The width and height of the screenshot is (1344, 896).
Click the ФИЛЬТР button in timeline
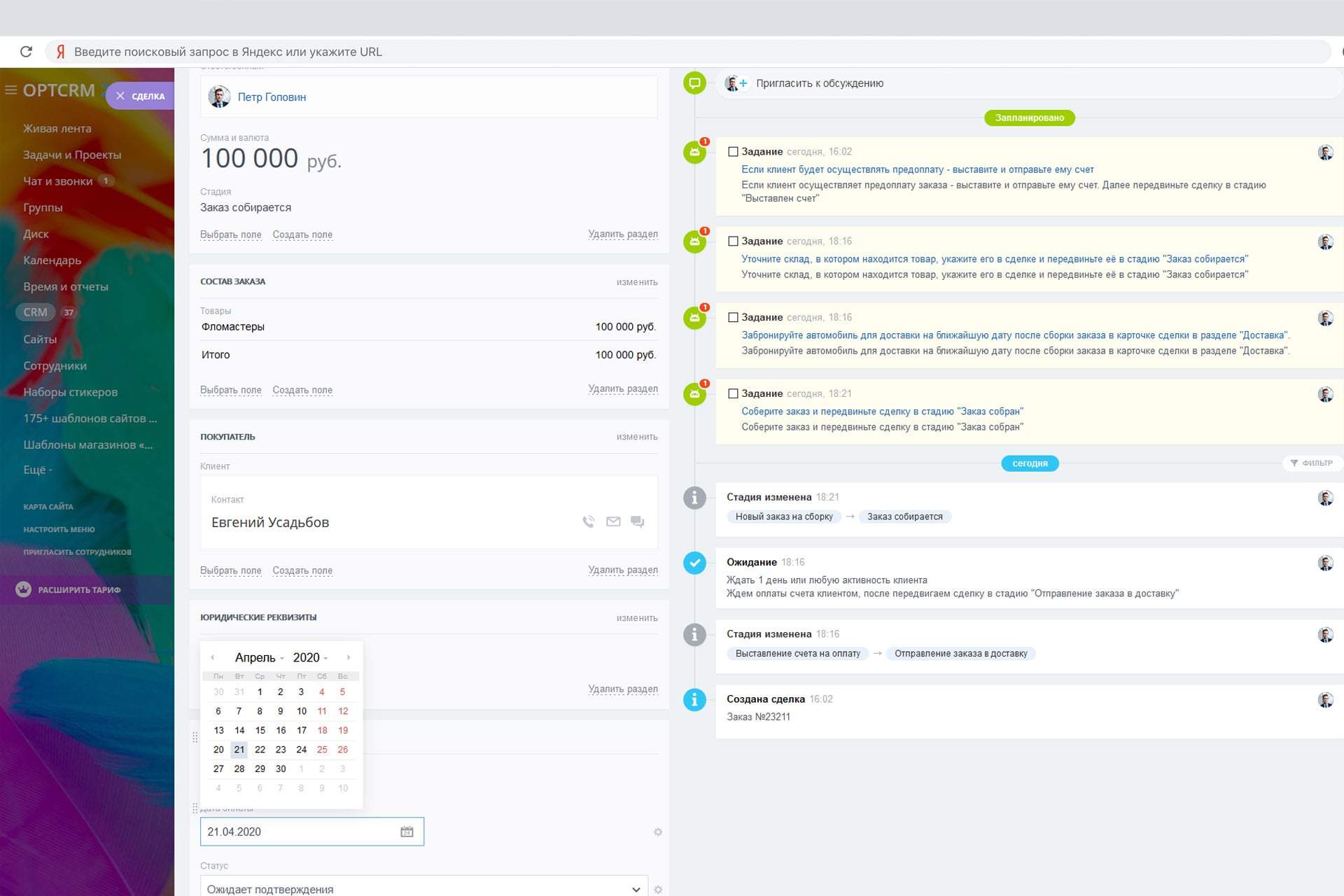[x=1312, y=463]
